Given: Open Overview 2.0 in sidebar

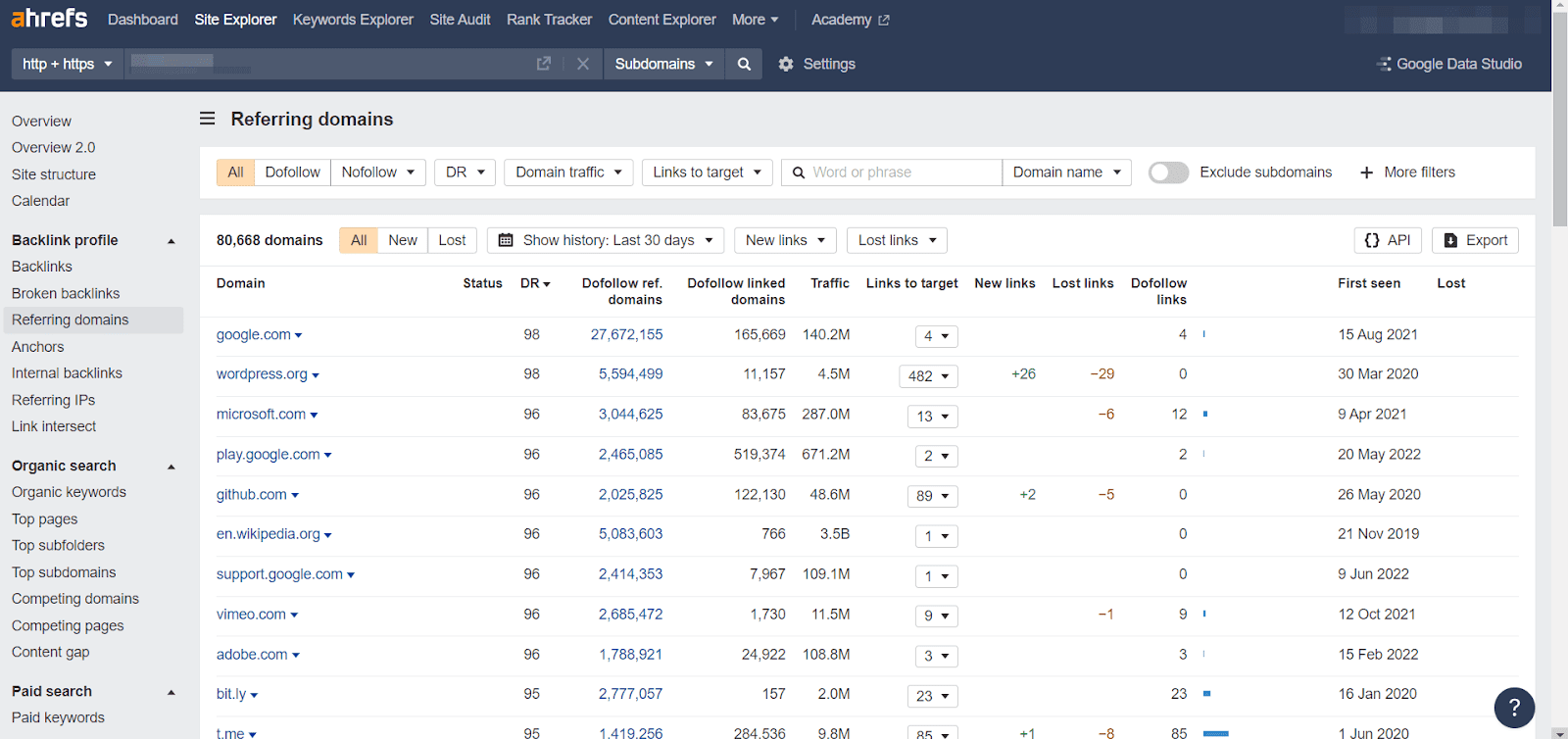Looking at the screenshot, I should tap(54, 148).
